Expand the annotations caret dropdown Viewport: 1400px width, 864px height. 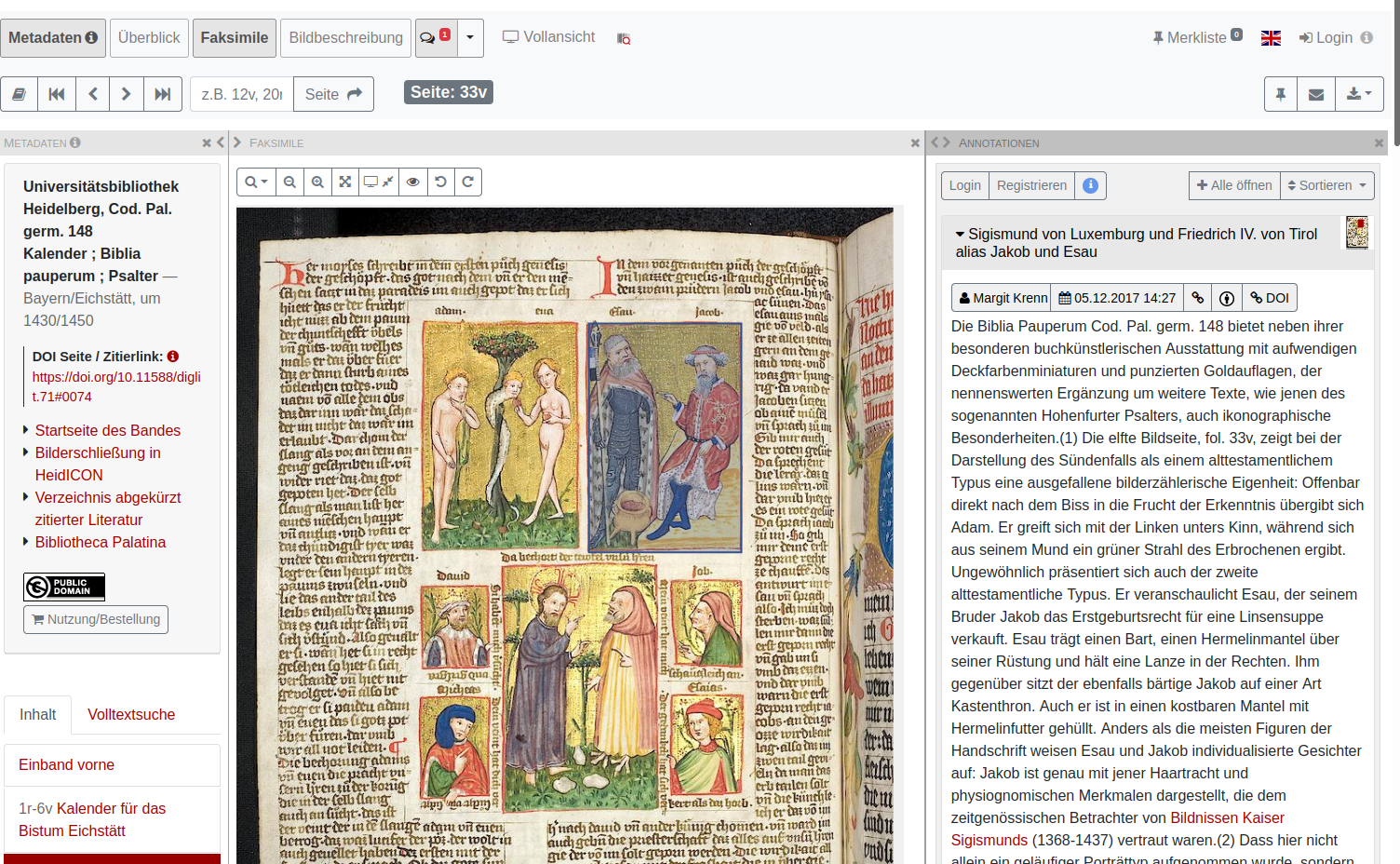(470, 38)
